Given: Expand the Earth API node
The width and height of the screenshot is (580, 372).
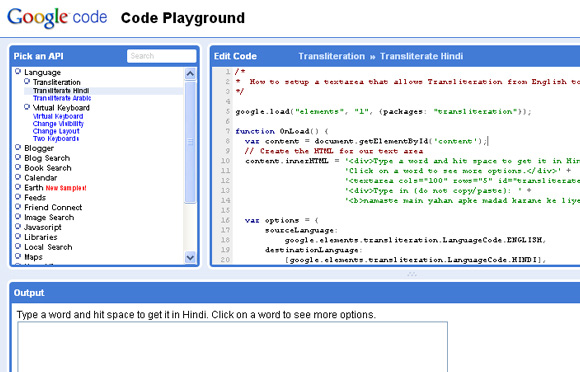Looking at the screenshot, I should pyautogui.click(x=18, y=187).
